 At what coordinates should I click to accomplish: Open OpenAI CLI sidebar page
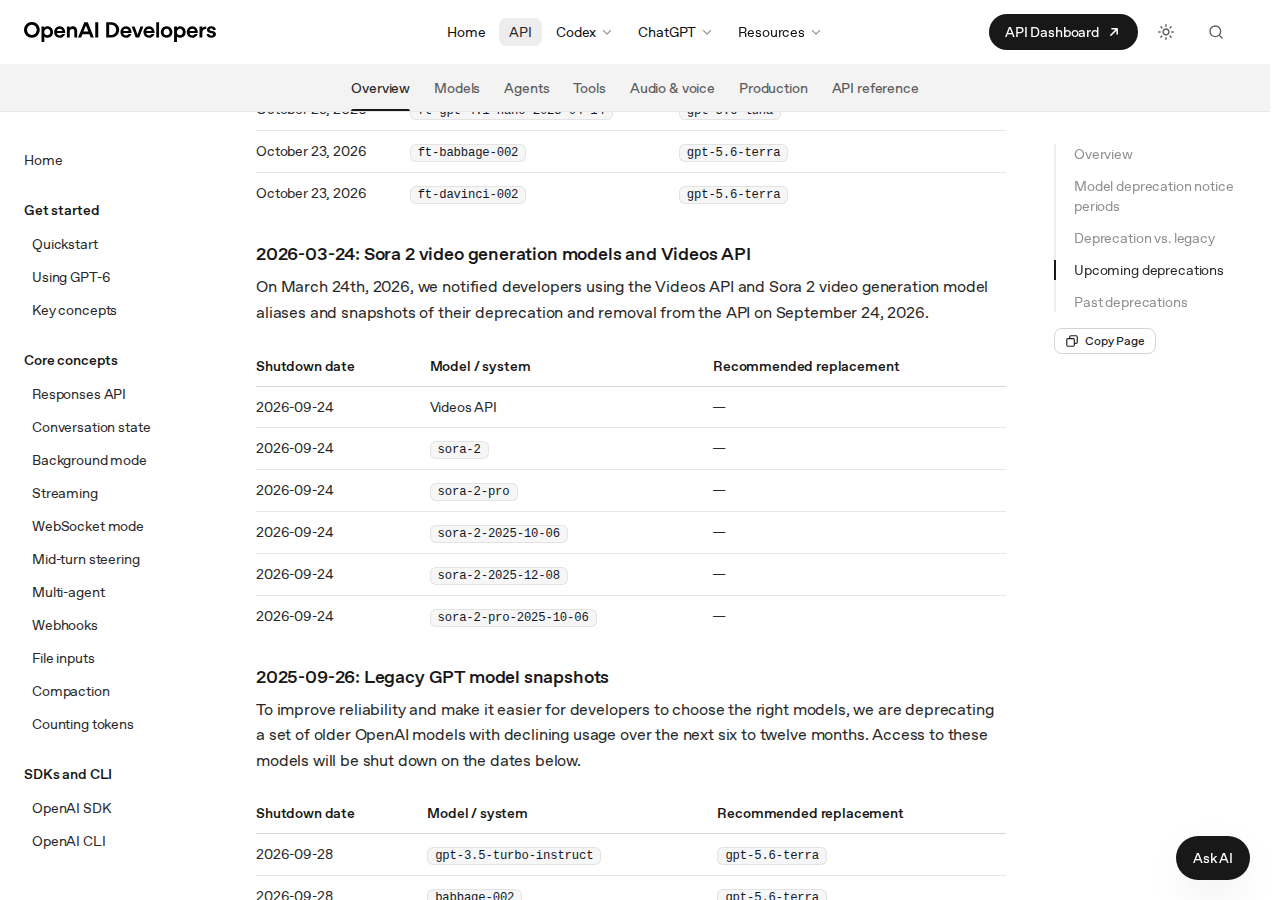tap(69, 841)
